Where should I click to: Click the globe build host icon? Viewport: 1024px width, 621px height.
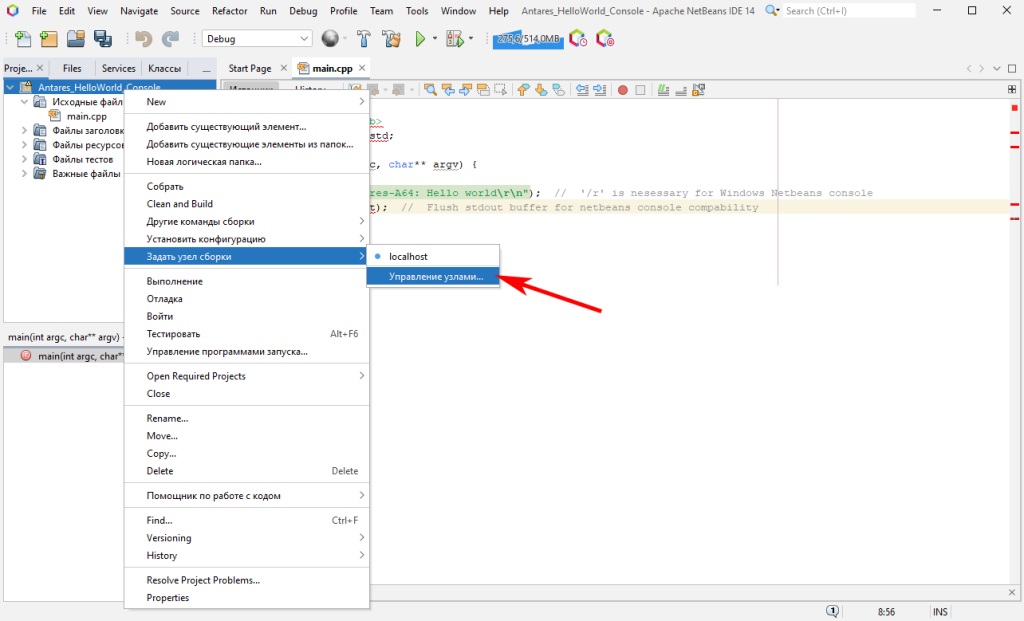[330, 39]
